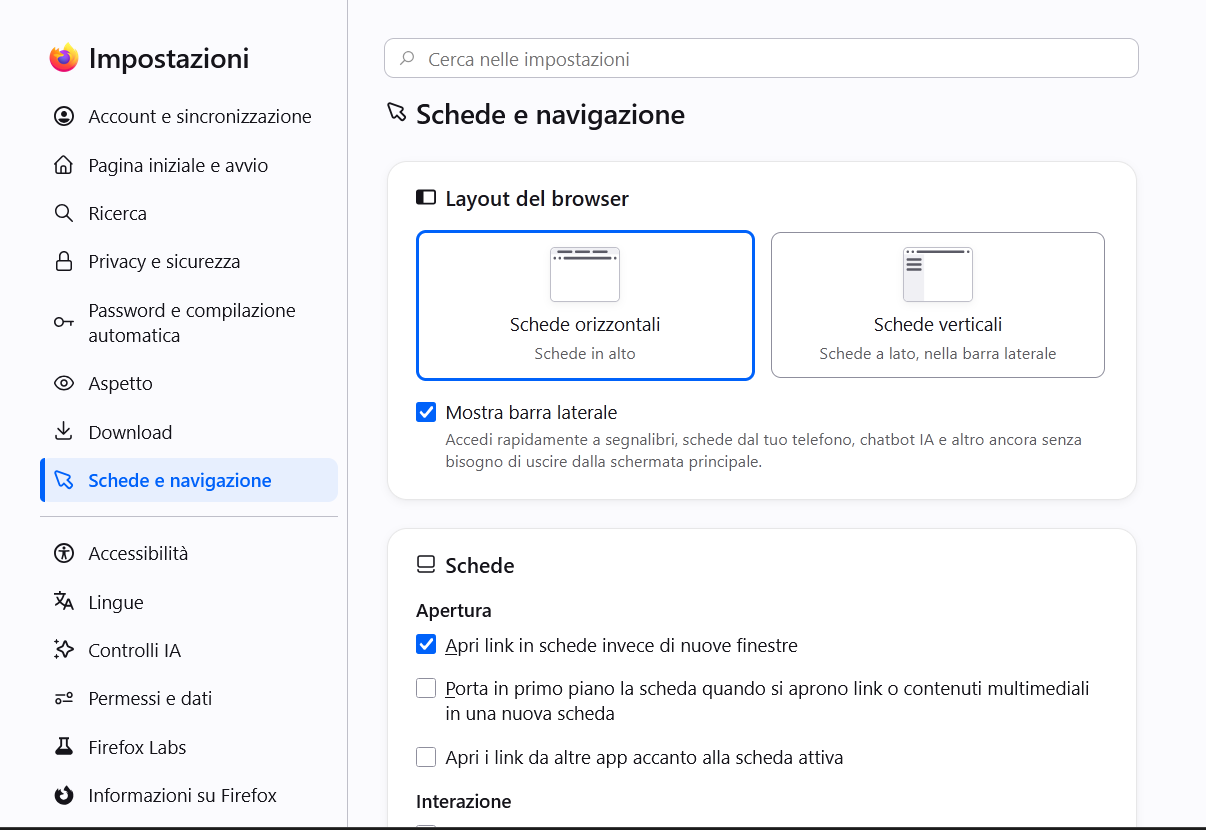
Task: Open Informazioni su Firefox page
Action: (x=189, y=796)
